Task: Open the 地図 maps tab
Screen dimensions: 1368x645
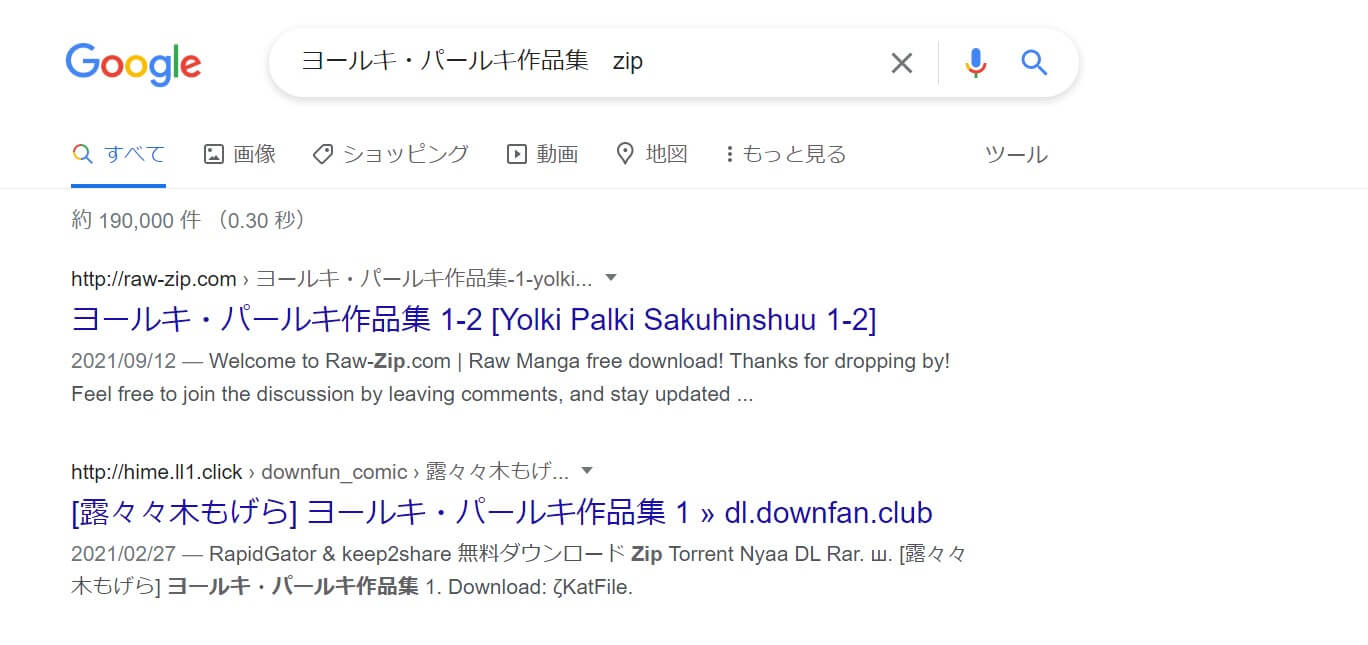Action: tap(652, 154)
